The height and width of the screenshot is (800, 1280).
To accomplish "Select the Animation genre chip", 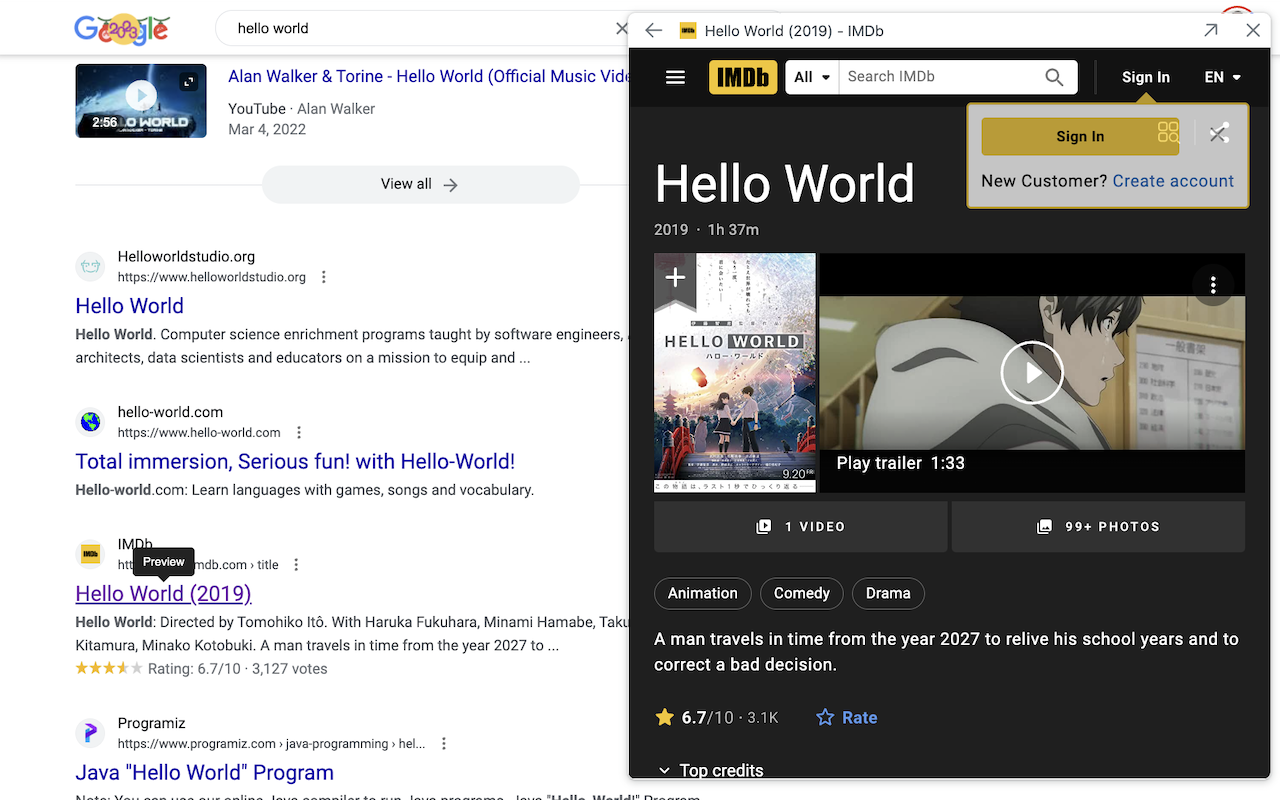I will pos(703,593).
